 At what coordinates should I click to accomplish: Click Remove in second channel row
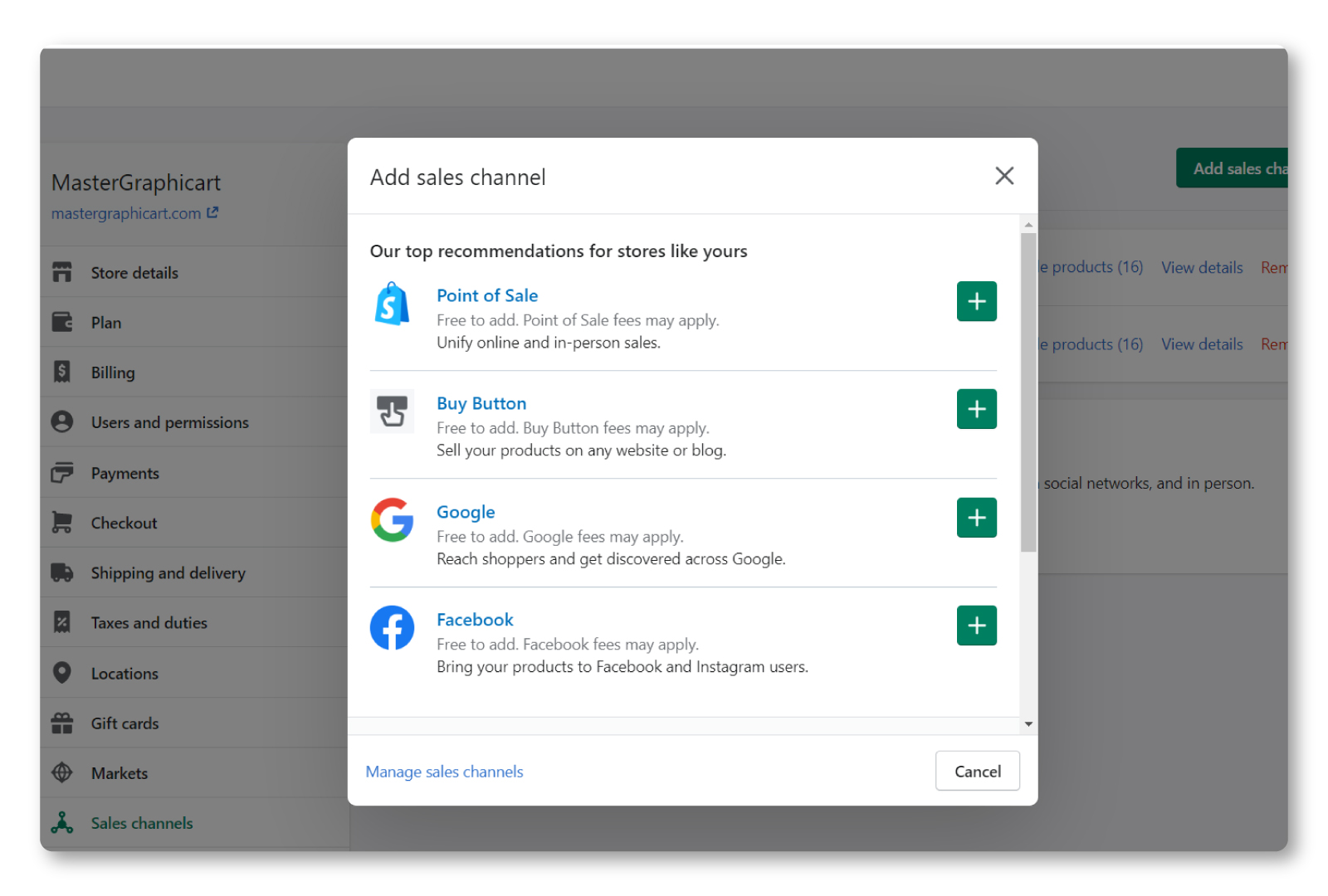pos(1274,343)
